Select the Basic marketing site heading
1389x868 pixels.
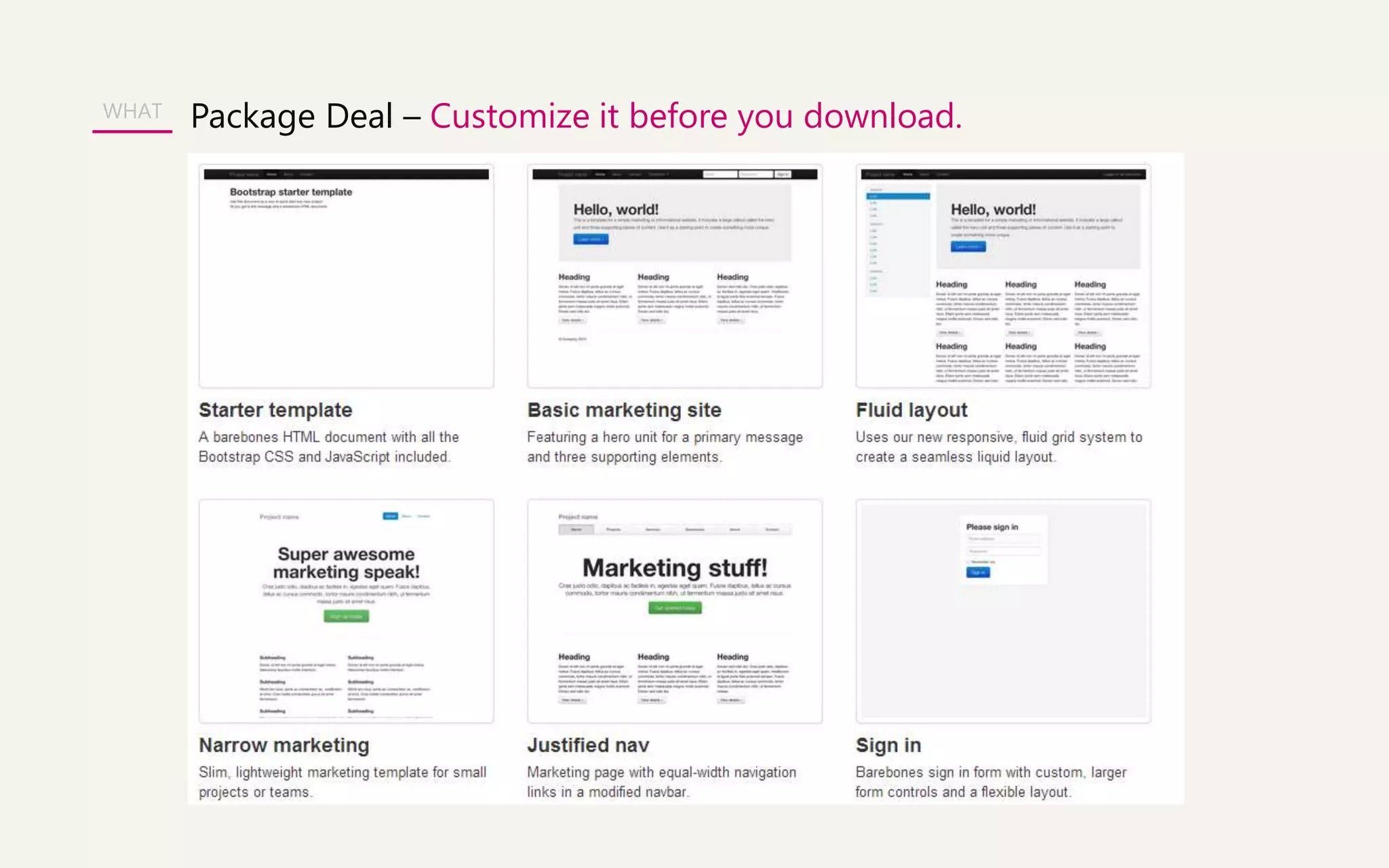click(x=624, y=410)
